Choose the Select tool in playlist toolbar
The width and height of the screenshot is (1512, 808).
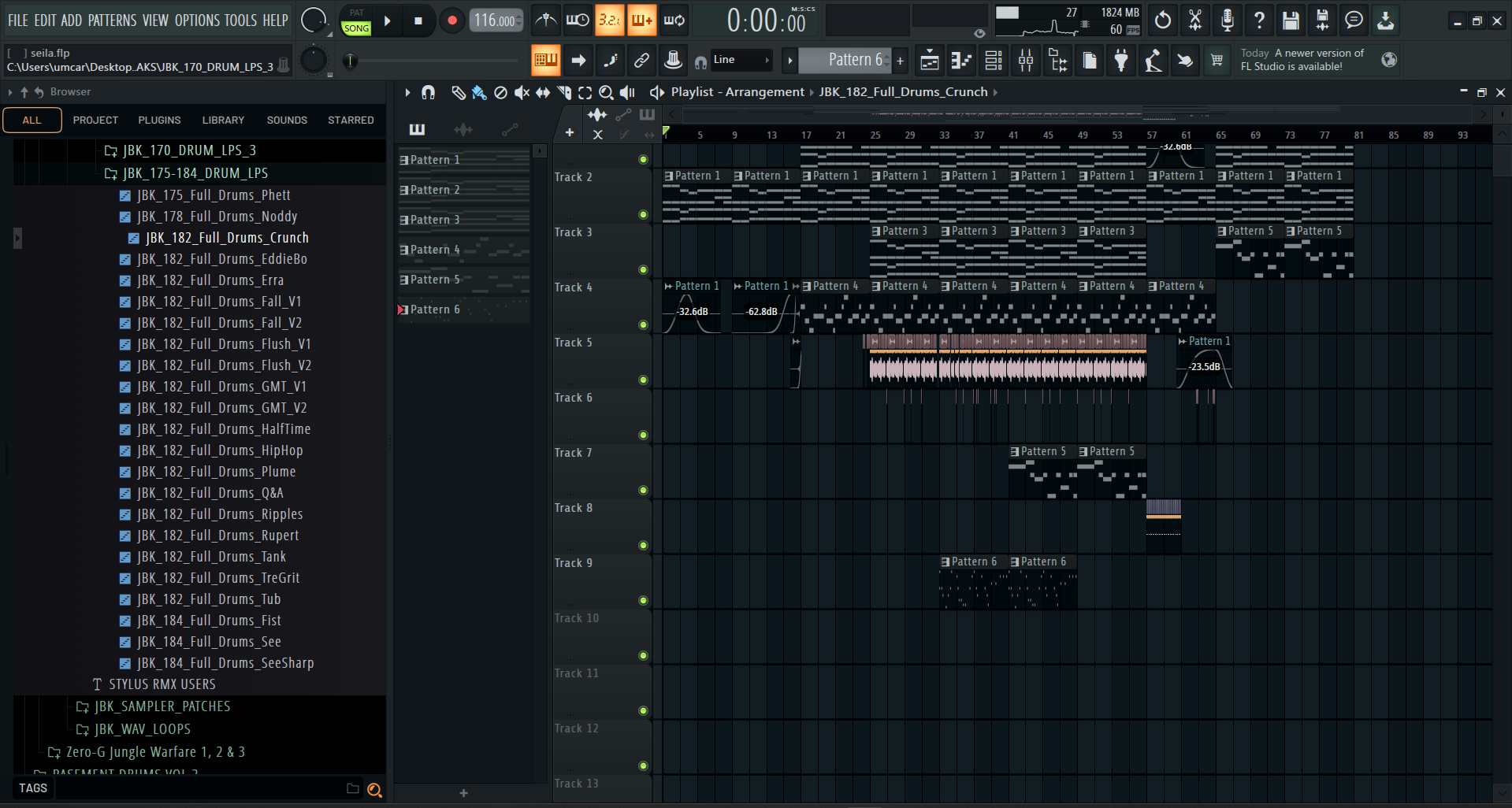[x=585, y=92]
